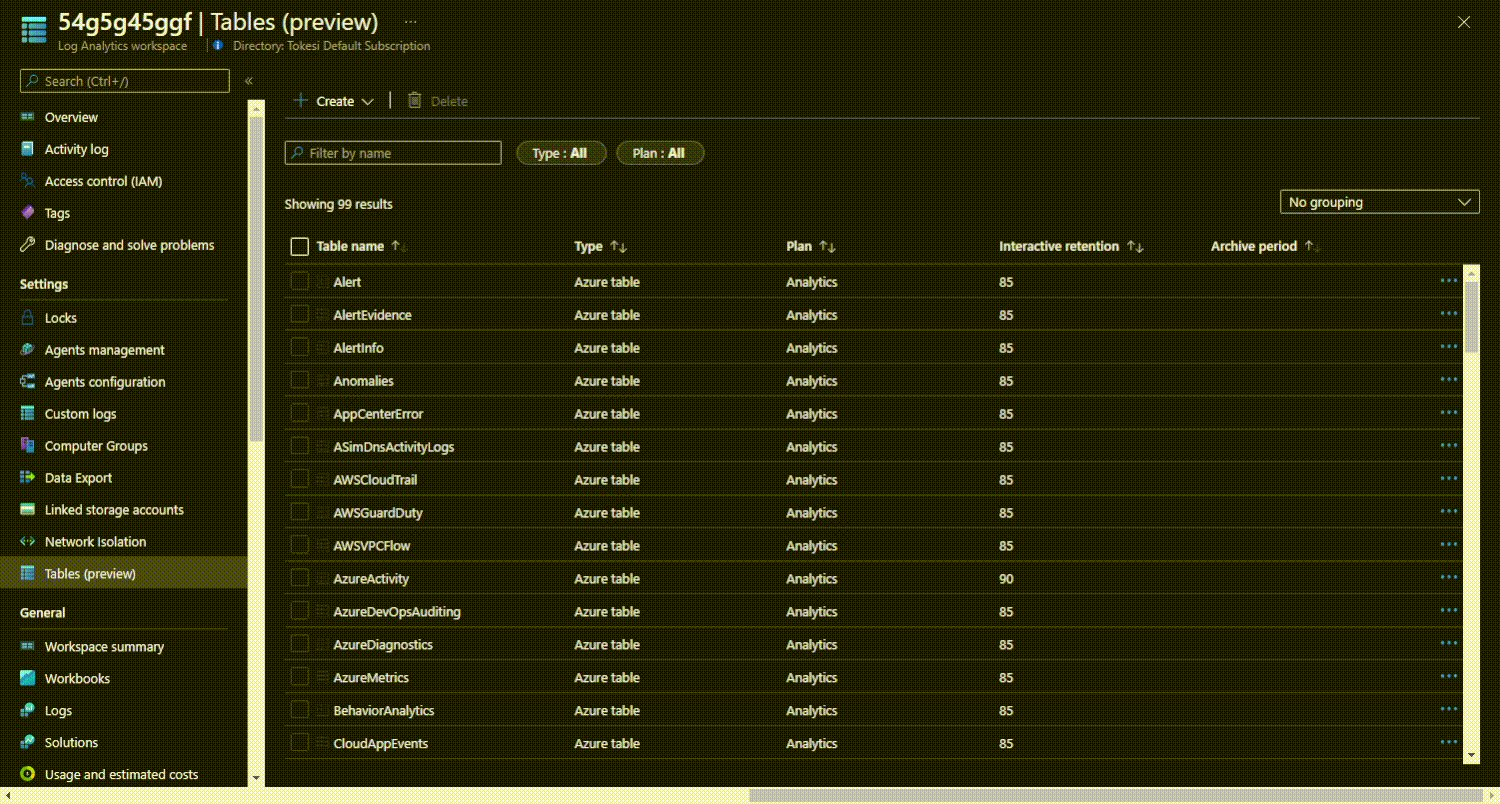Open the Plan : All filter
1500x804 pixels.
659,152
